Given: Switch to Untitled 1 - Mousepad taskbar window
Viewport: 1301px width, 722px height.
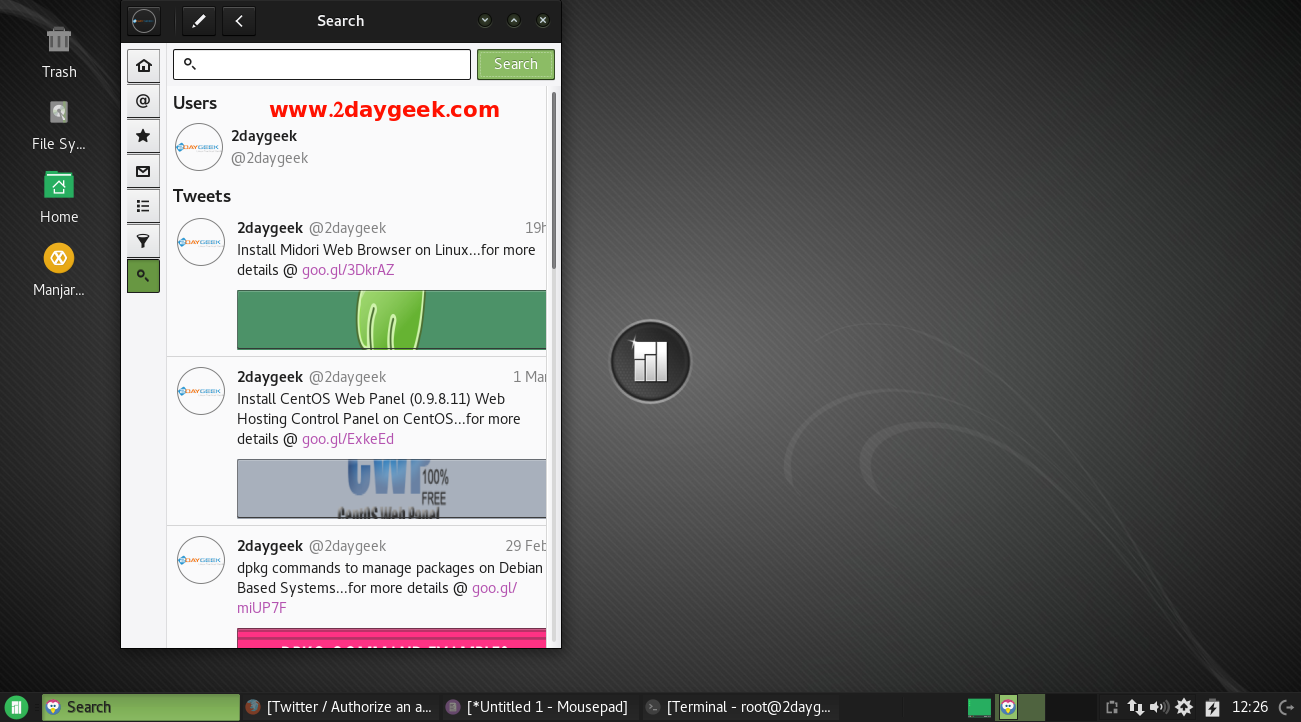Looking at the screenshot, I should click(538, 707).
